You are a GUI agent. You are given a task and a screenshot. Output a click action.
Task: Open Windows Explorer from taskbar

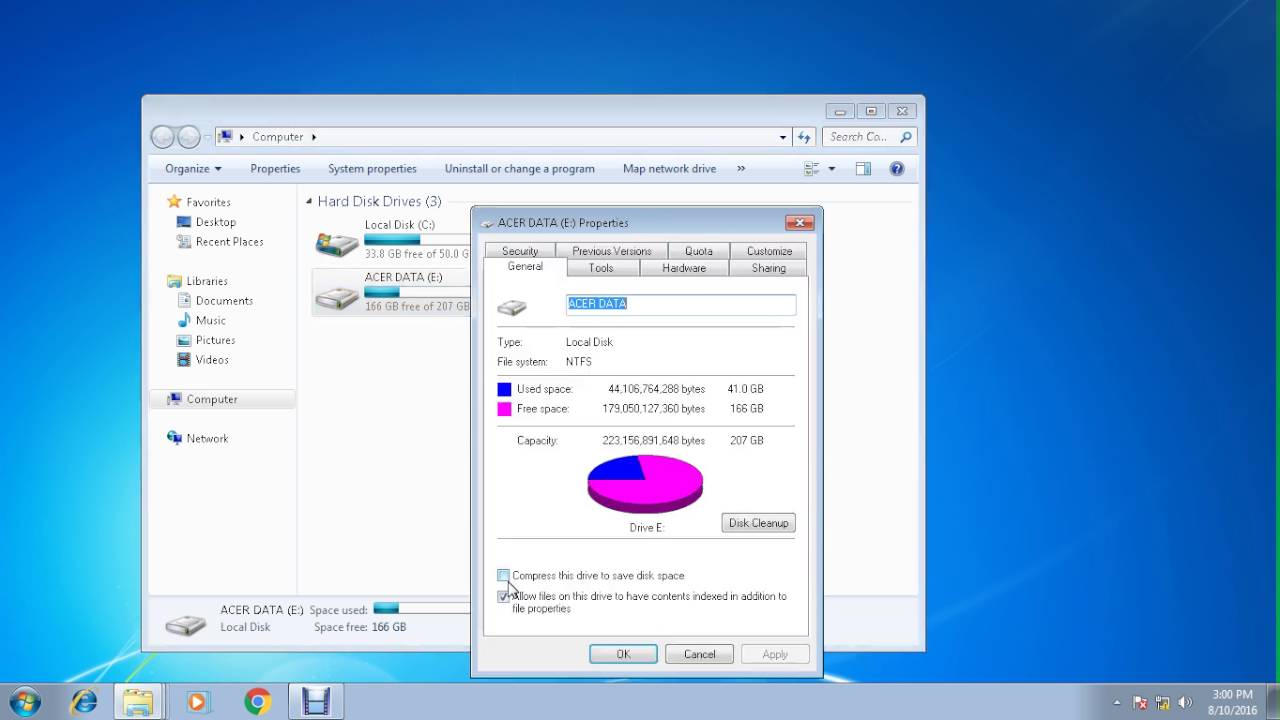coord(138,702)
